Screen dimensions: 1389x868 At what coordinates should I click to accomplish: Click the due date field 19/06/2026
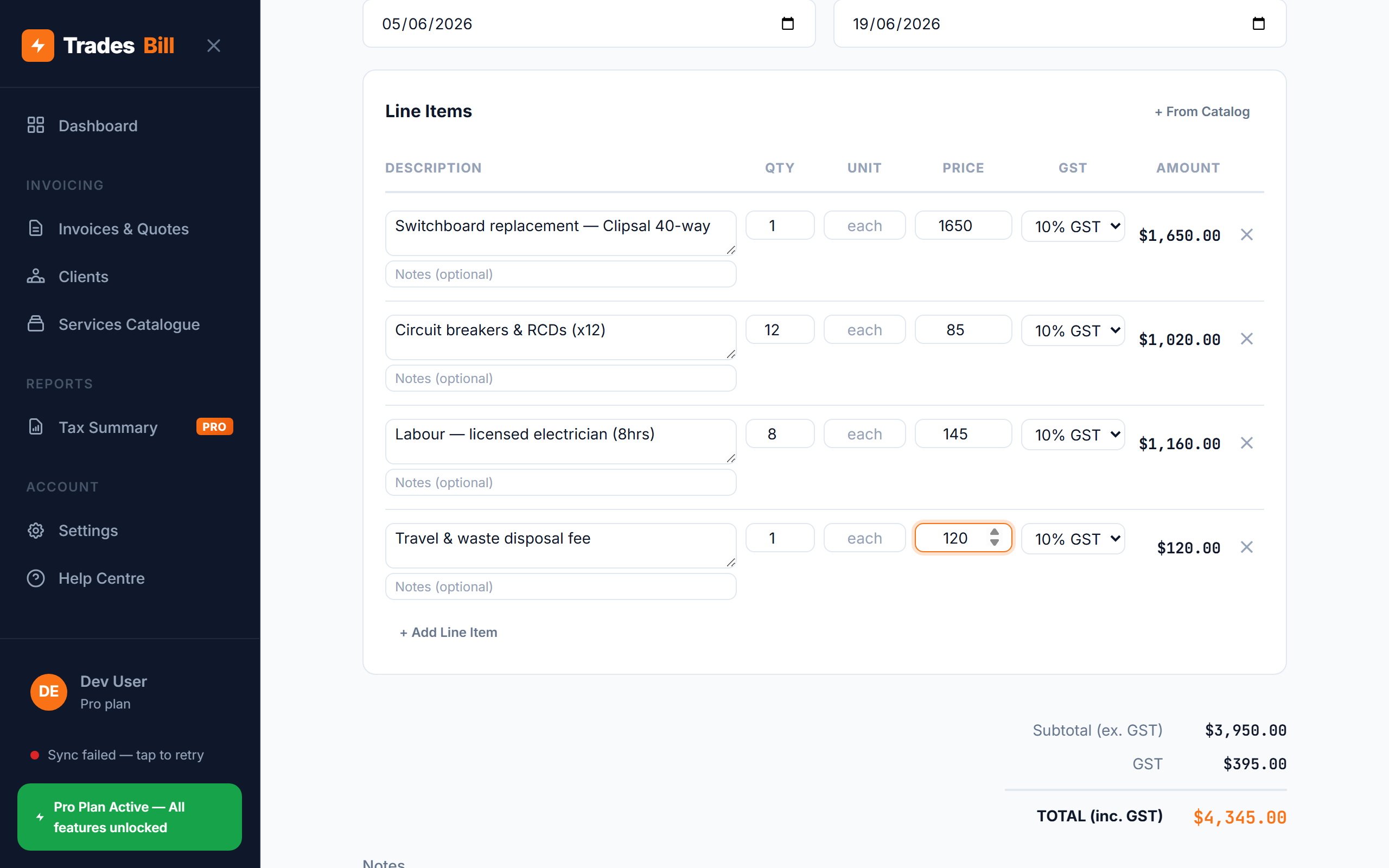[1060, 23]
